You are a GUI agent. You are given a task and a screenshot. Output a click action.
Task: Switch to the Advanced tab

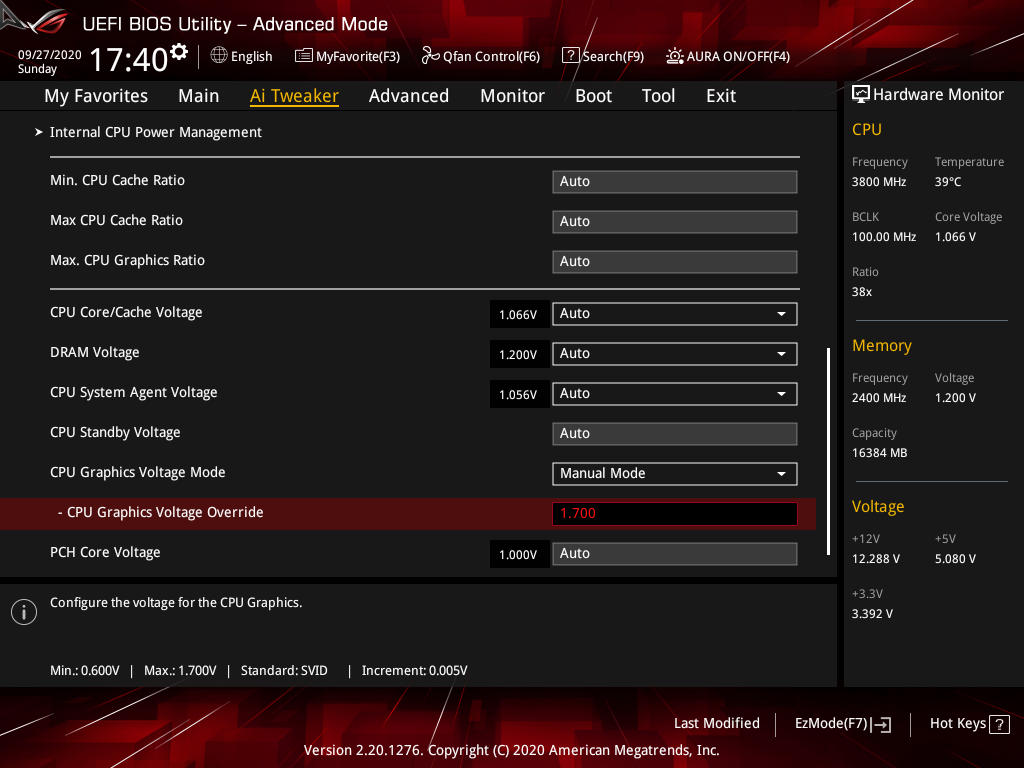click(x=408, y=96)
